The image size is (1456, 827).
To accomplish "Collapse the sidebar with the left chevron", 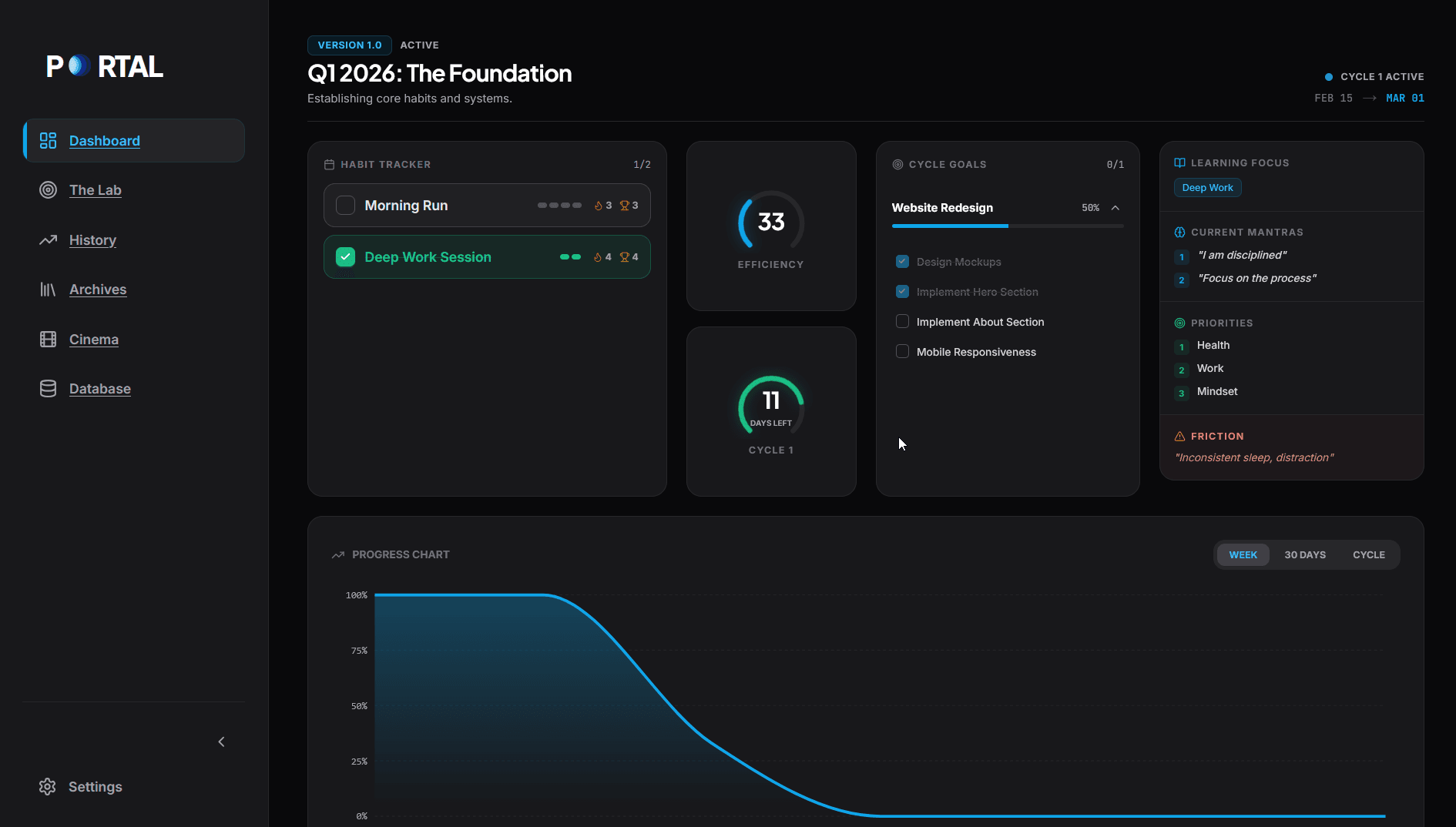I will point(221,742).
